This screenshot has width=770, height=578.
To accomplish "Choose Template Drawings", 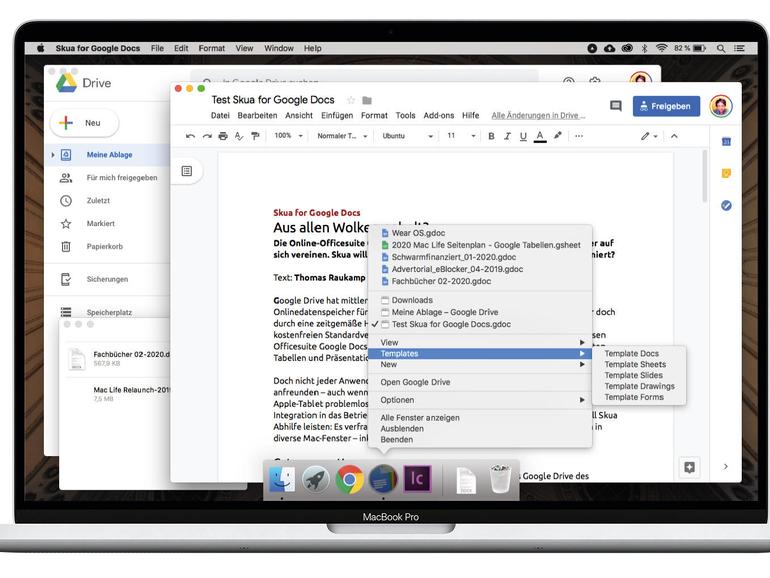I will 639,386.
